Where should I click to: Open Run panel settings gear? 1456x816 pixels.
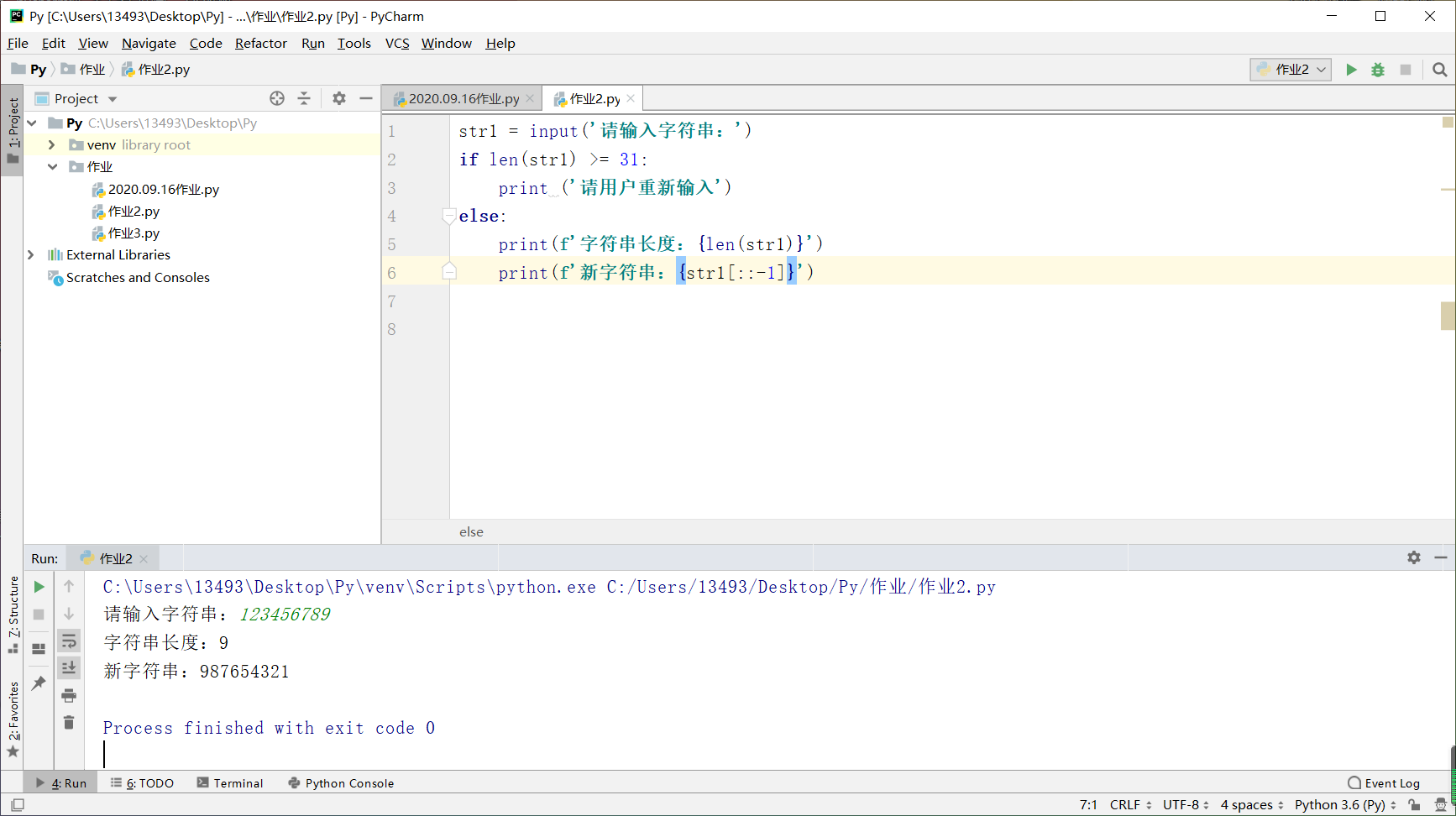(1414, 557)
